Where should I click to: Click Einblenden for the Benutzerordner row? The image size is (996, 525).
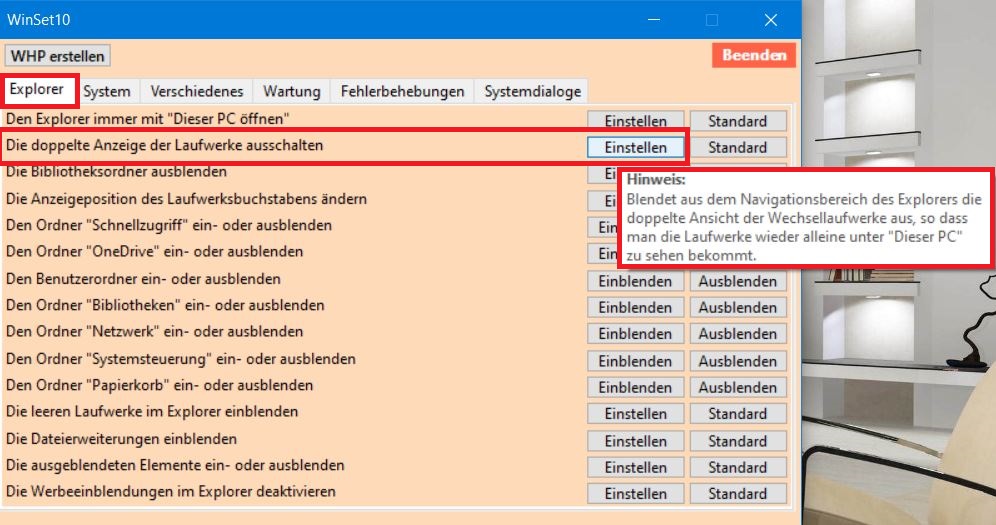pos(635,281)
